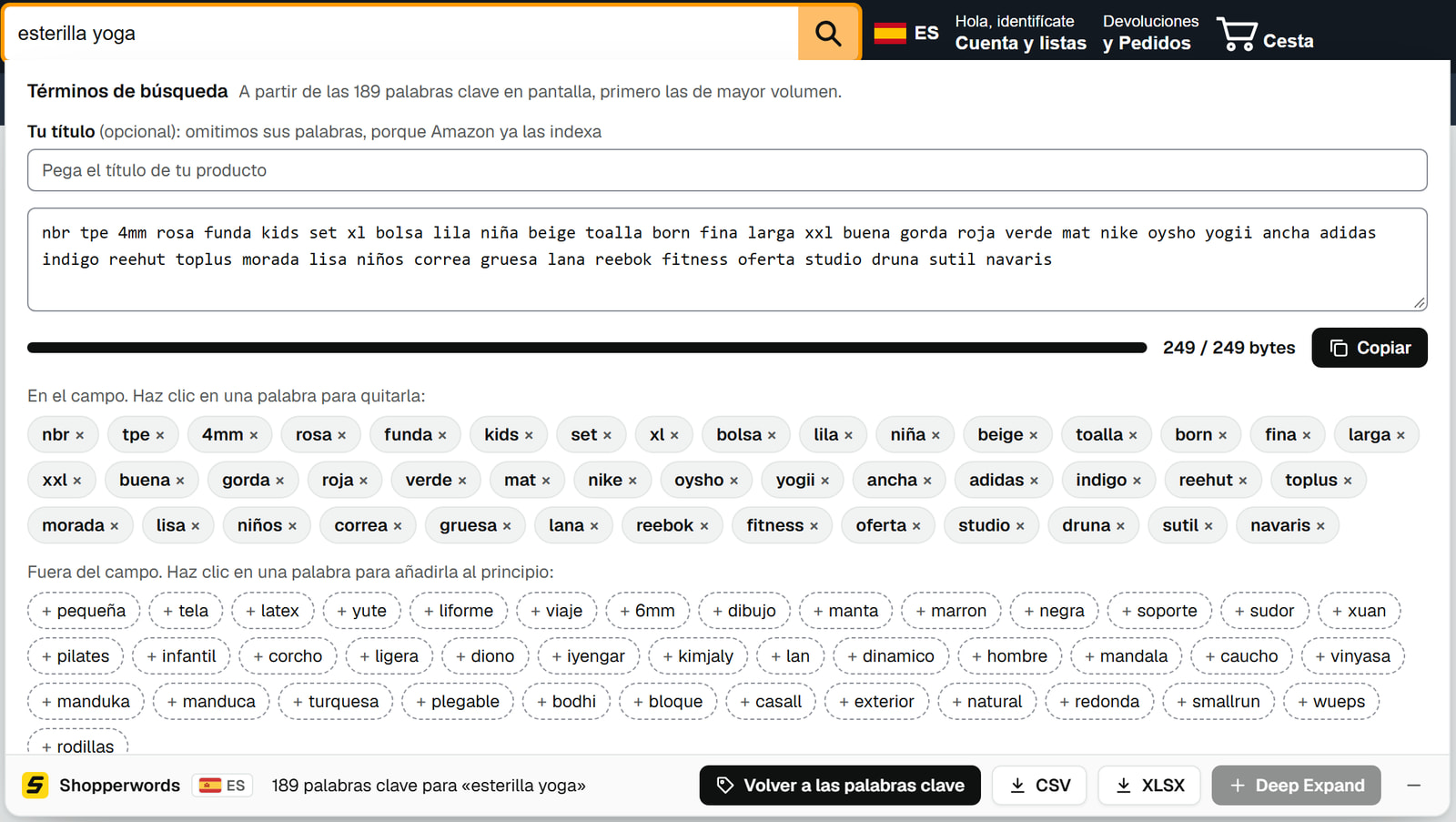Add the 'latex' keyword
1456x822 pixels.
(272, 611)
